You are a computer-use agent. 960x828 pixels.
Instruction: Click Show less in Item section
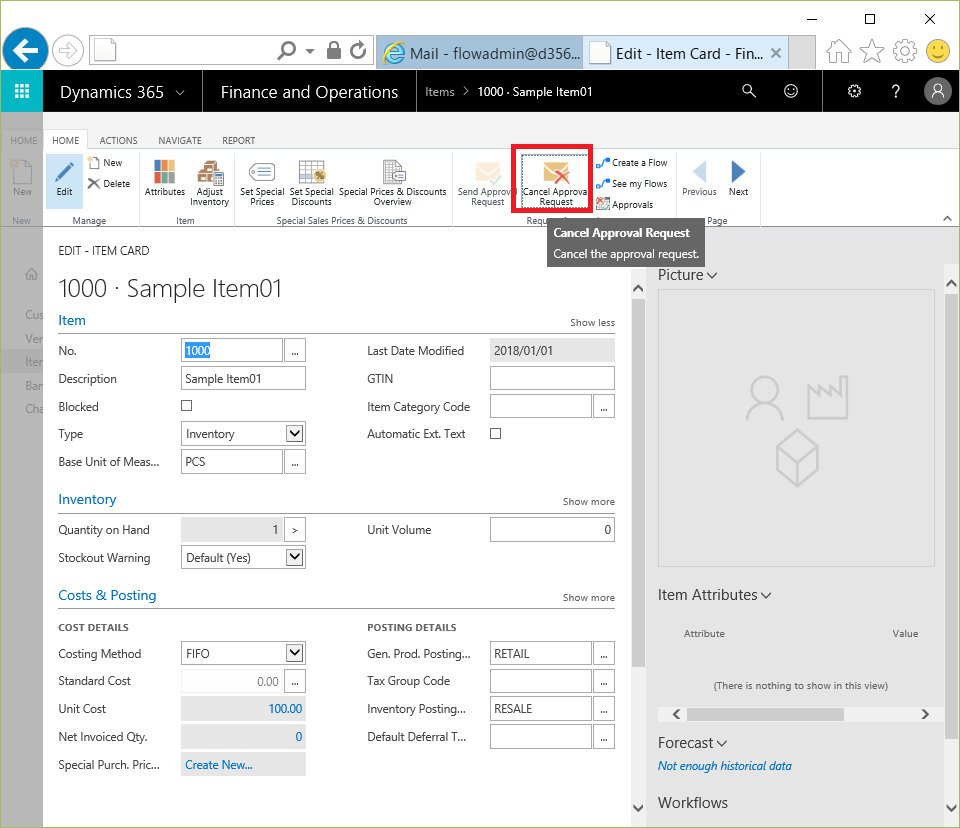click(592, 323)
